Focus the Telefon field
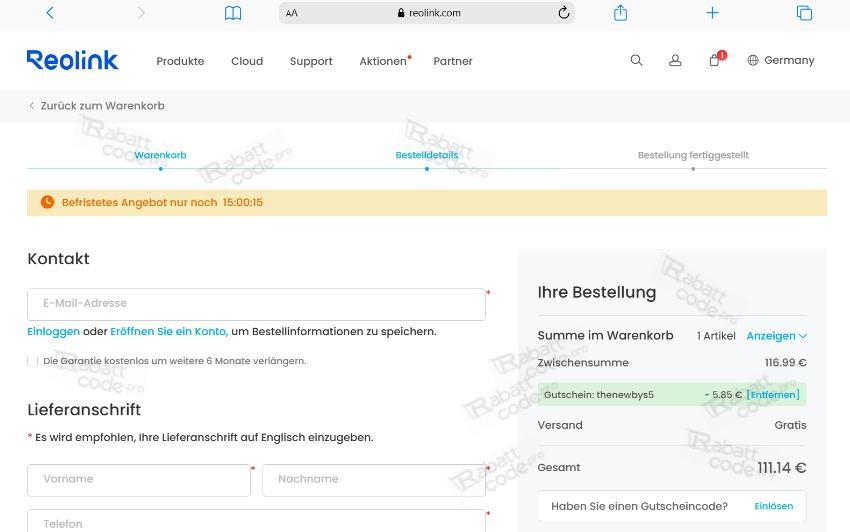Viewport: 850px width, 532px height. pyautogui.click(x=256, y=522)
